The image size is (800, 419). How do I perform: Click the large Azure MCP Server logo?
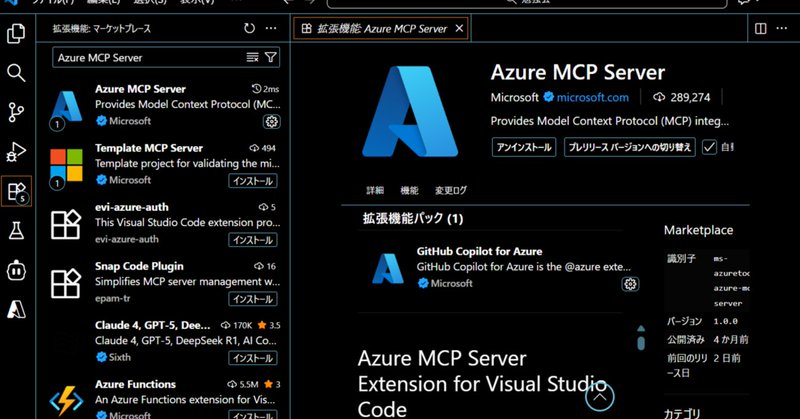[410, 111]
